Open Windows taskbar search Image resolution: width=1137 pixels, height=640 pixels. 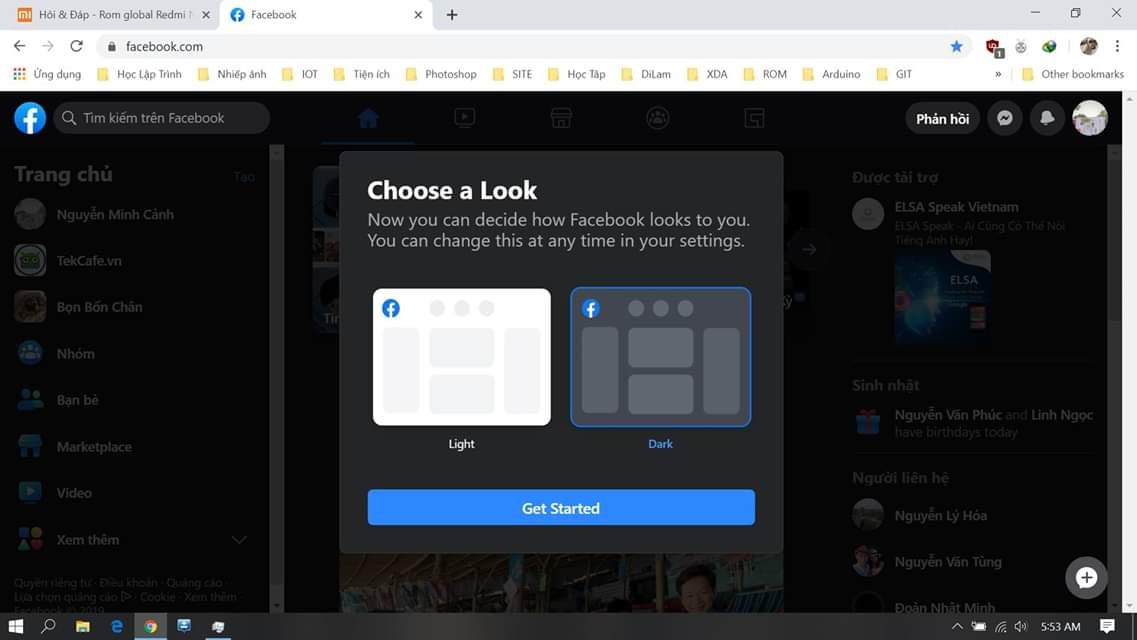point(49,626)
